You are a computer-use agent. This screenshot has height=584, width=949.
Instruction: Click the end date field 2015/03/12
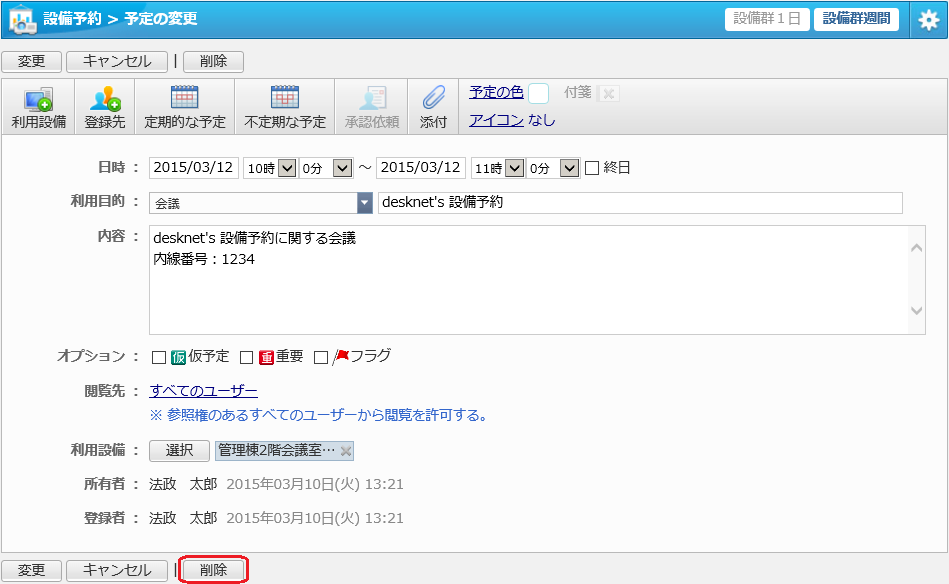(421, 168)
